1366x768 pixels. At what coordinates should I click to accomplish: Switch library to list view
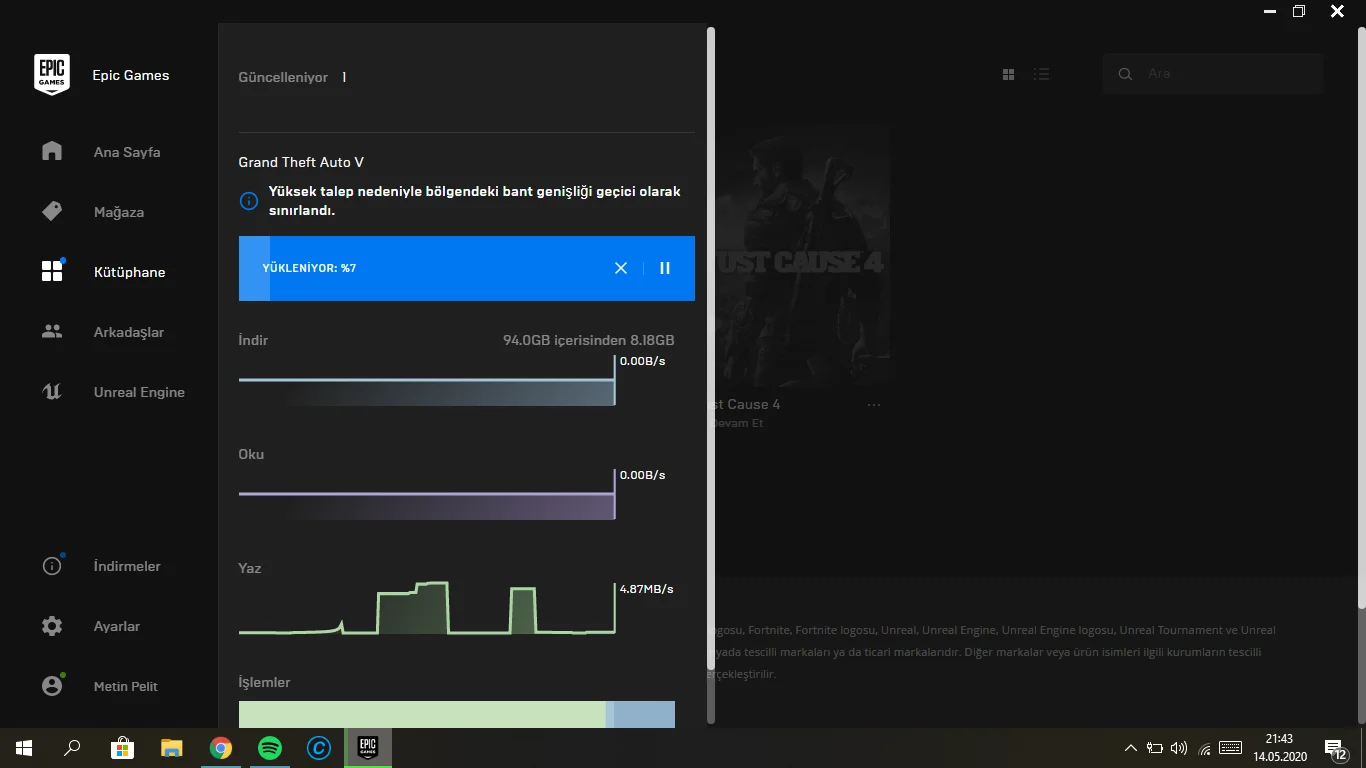coord(1042,74)
